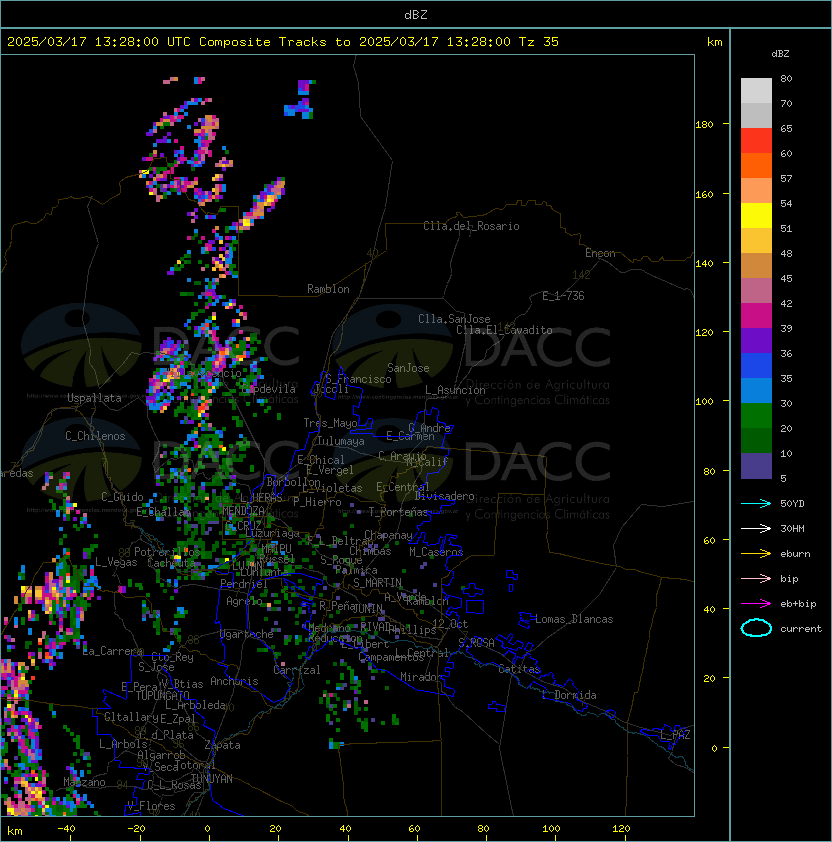Pick the dark orange swatch between 60 and 57
Image resolution: width=832 pixels, height=842 pixels.
[x=756, y=166]
